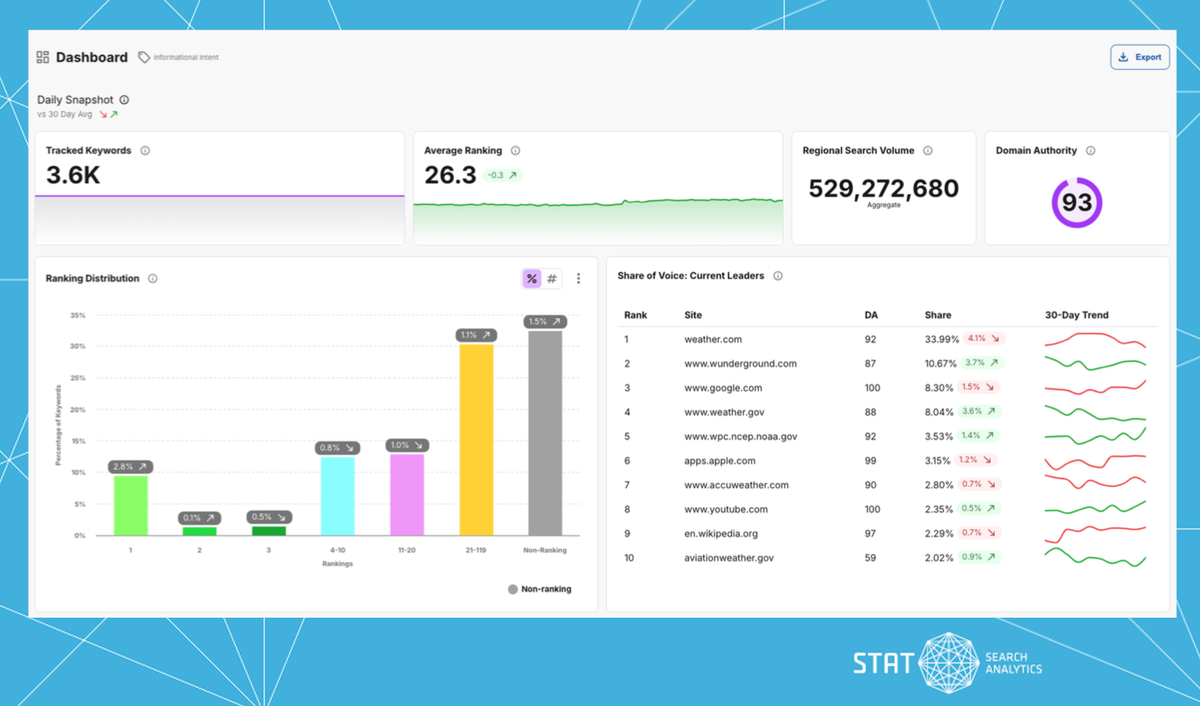Click the Average Ranking info icon

pyautogui.click(x=514, y=150)
